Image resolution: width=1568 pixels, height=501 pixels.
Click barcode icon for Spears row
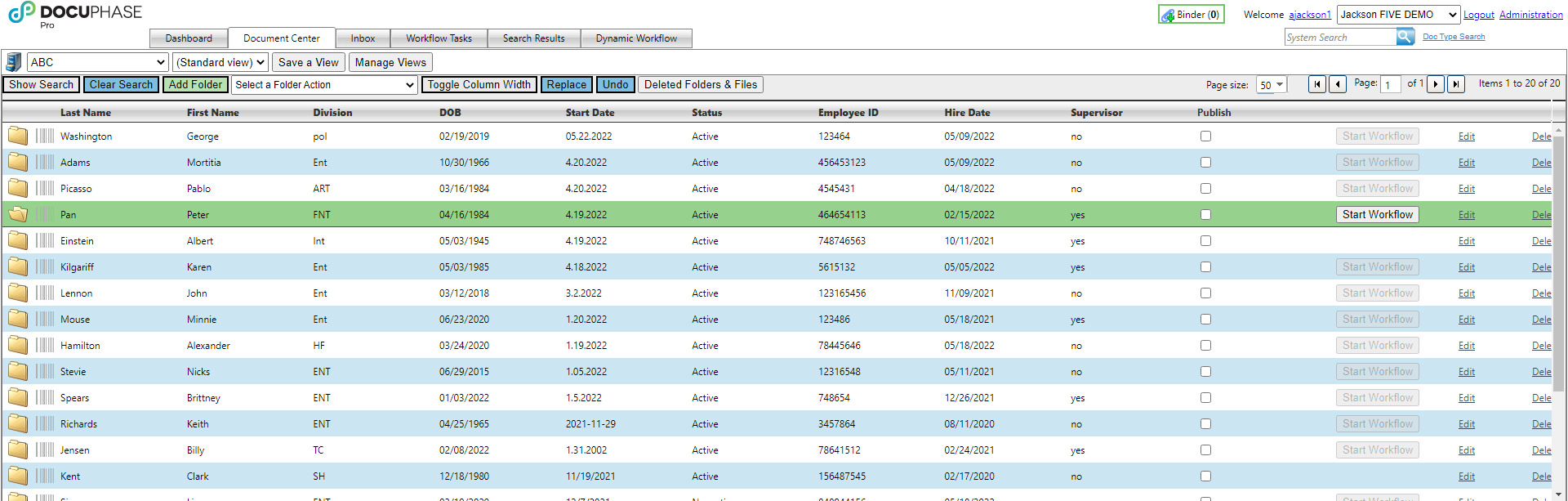[x=45, y=397]
